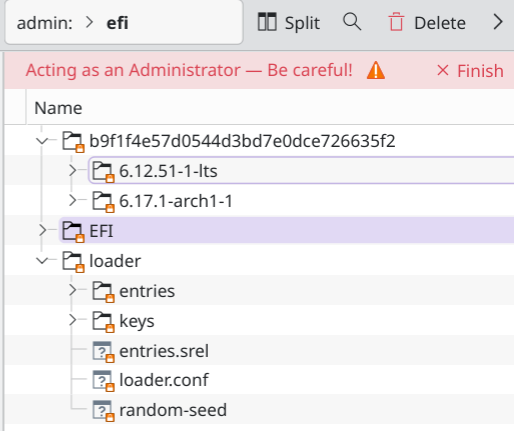Select the '6.12.51-1-lts' name text
This screenshot has height=431, width=514.
(x=168, y=171)
